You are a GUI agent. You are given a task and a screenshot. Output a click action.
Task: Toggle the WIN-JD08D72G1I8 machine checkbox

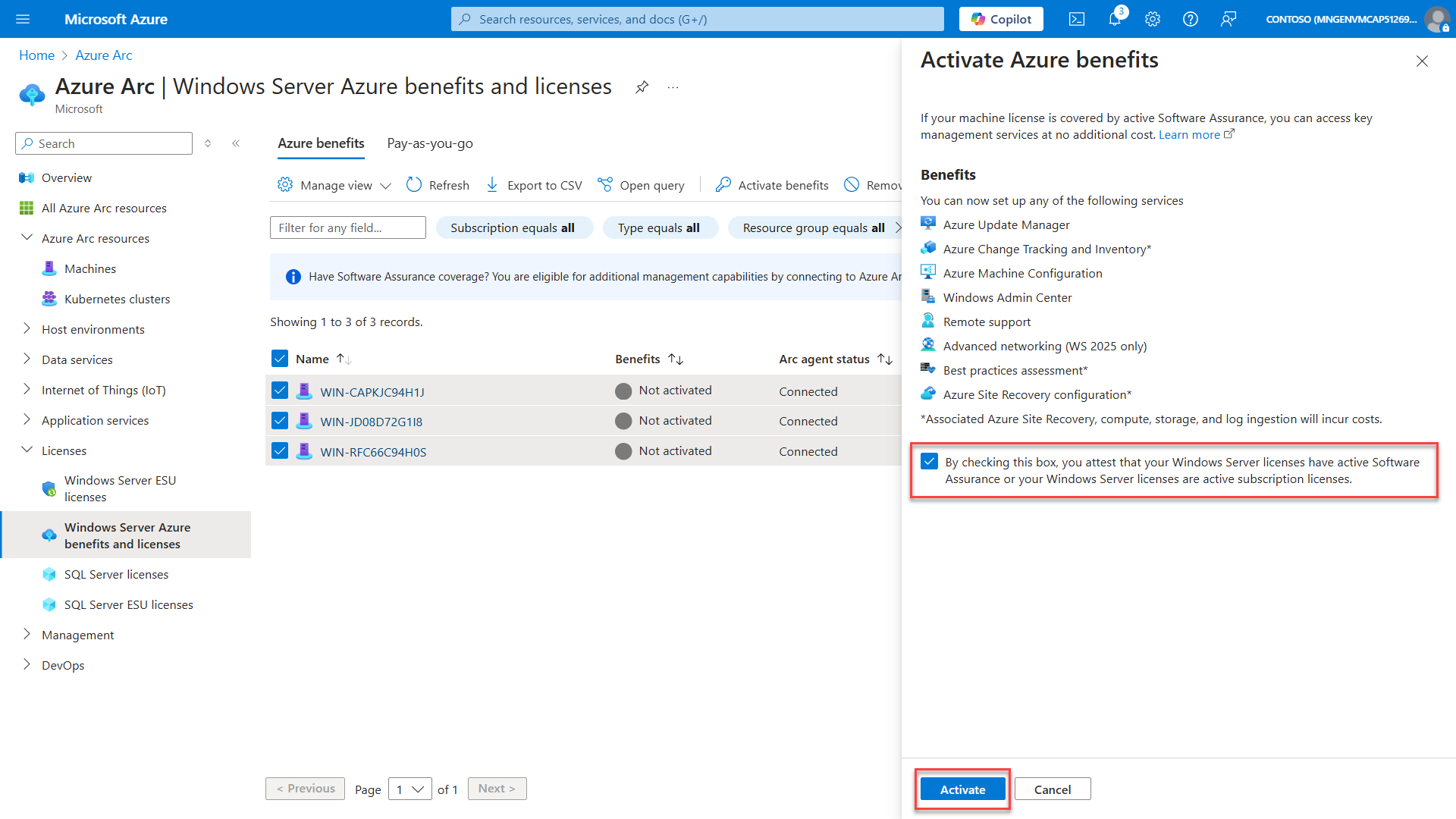click(x=280, y=421)
